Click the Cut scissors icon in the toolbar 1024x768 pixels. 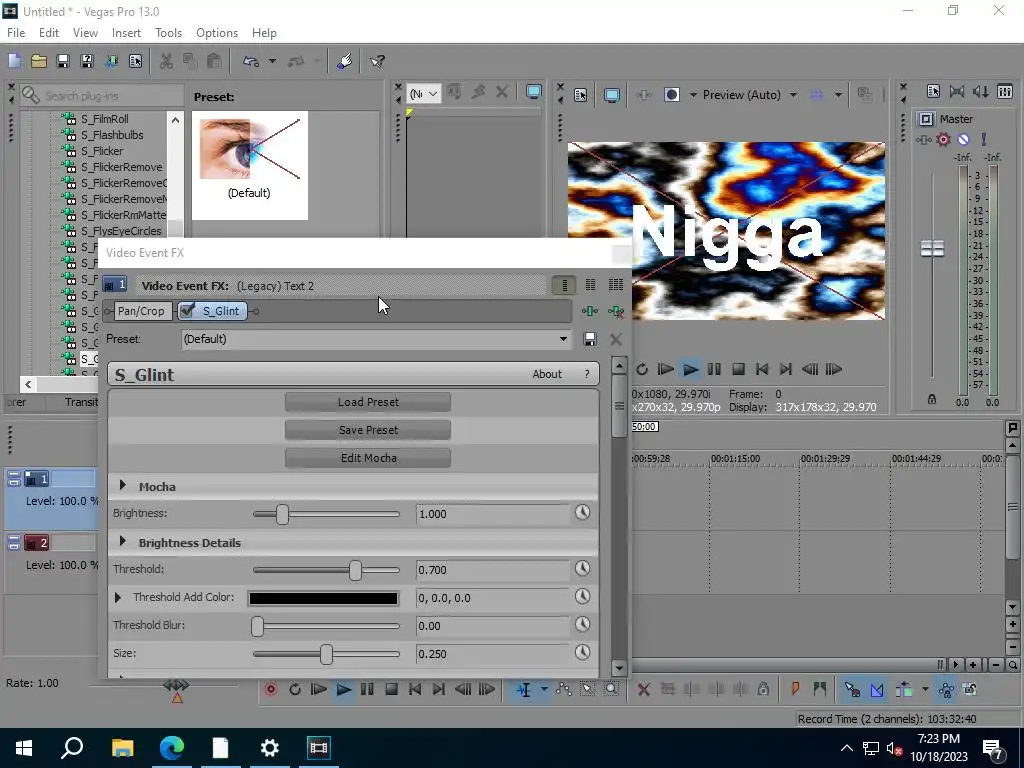click(167, 61)
